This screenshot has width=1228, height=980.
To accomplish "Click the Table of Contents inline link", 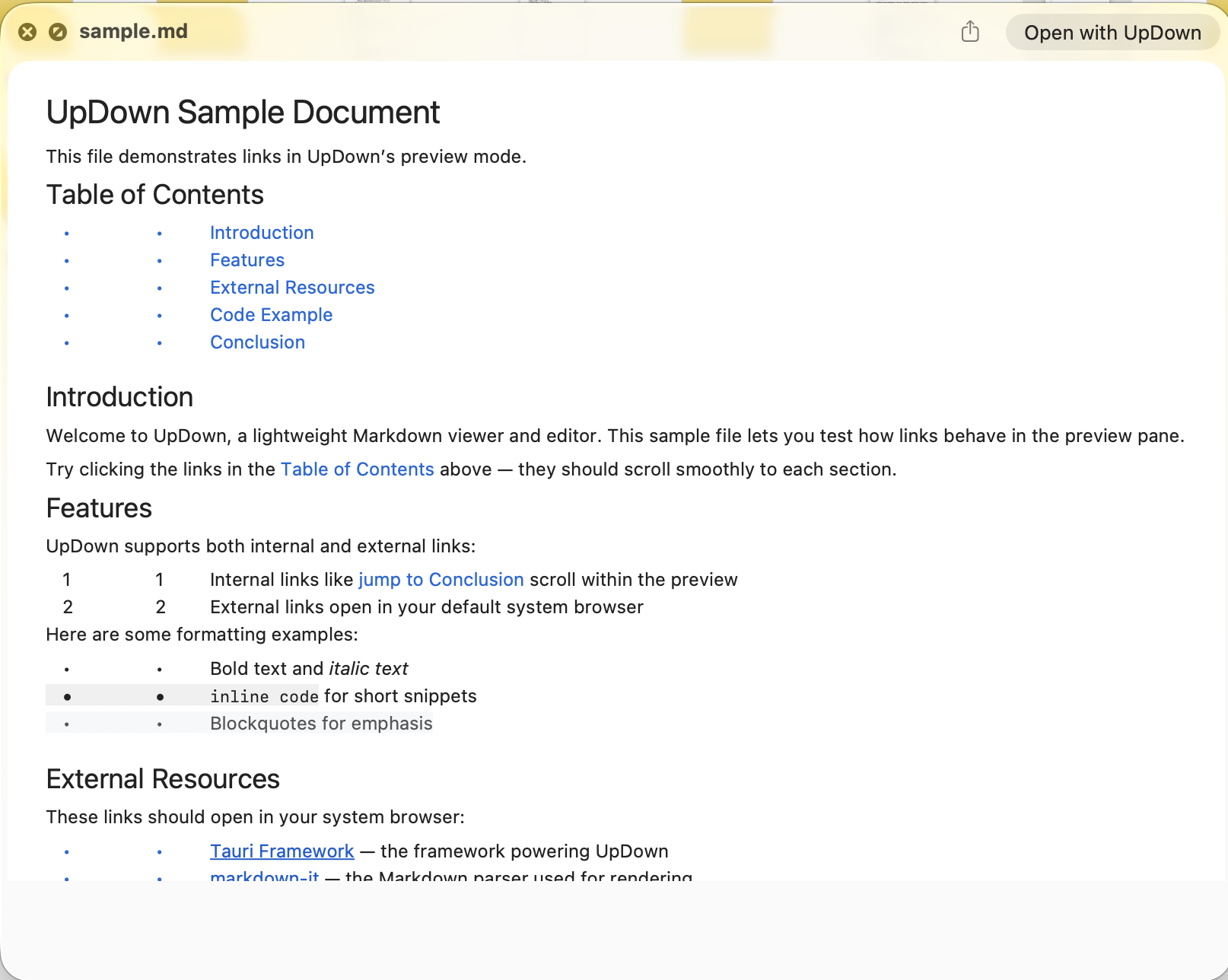I will tap(358, 469).
